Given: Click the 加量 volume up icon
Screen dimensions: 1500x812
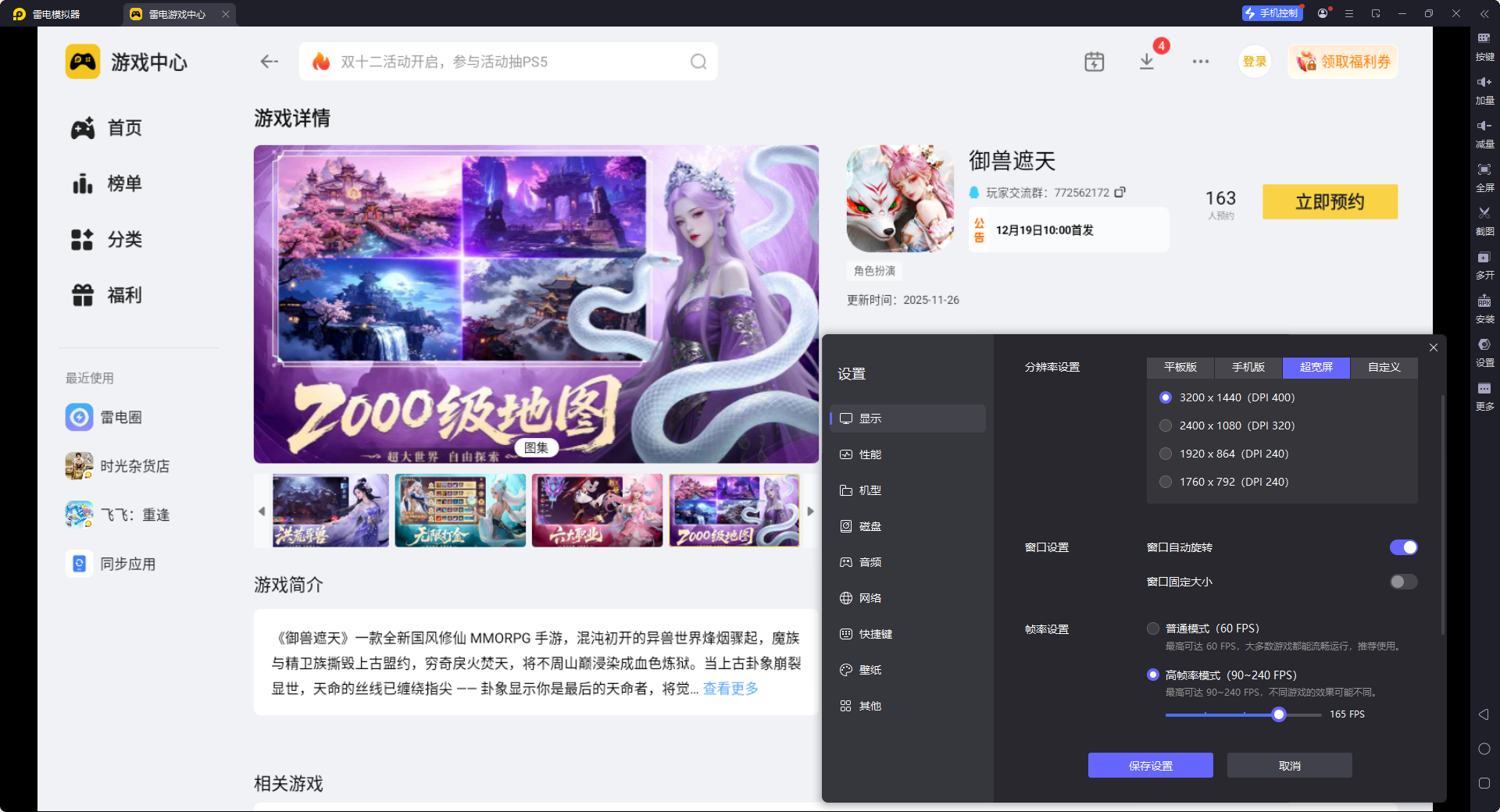Looking at the screenshot, I should [x=1484, y=89].
